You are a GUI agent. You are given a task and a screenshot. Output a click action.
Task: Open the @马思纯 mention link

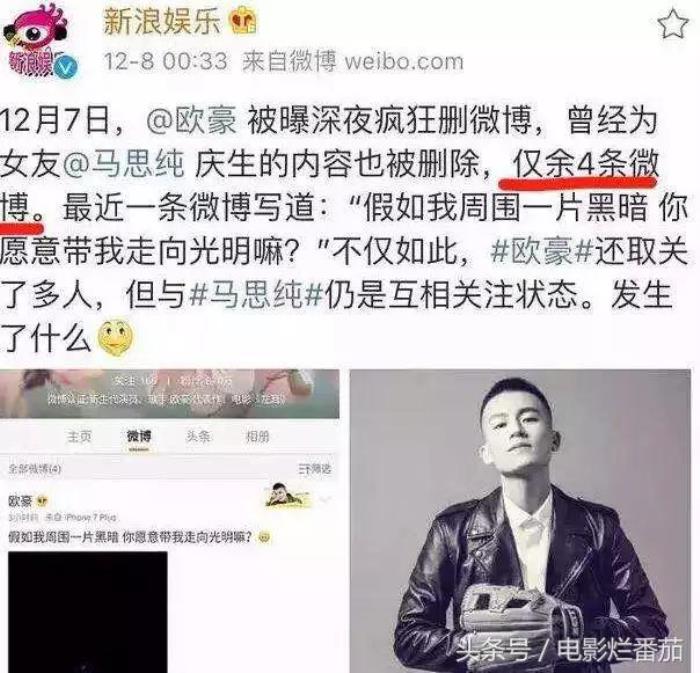(124, 164)
